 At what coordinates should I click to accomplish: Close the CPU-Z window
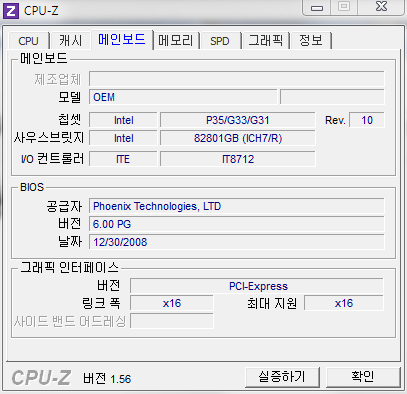click(381, 7)
